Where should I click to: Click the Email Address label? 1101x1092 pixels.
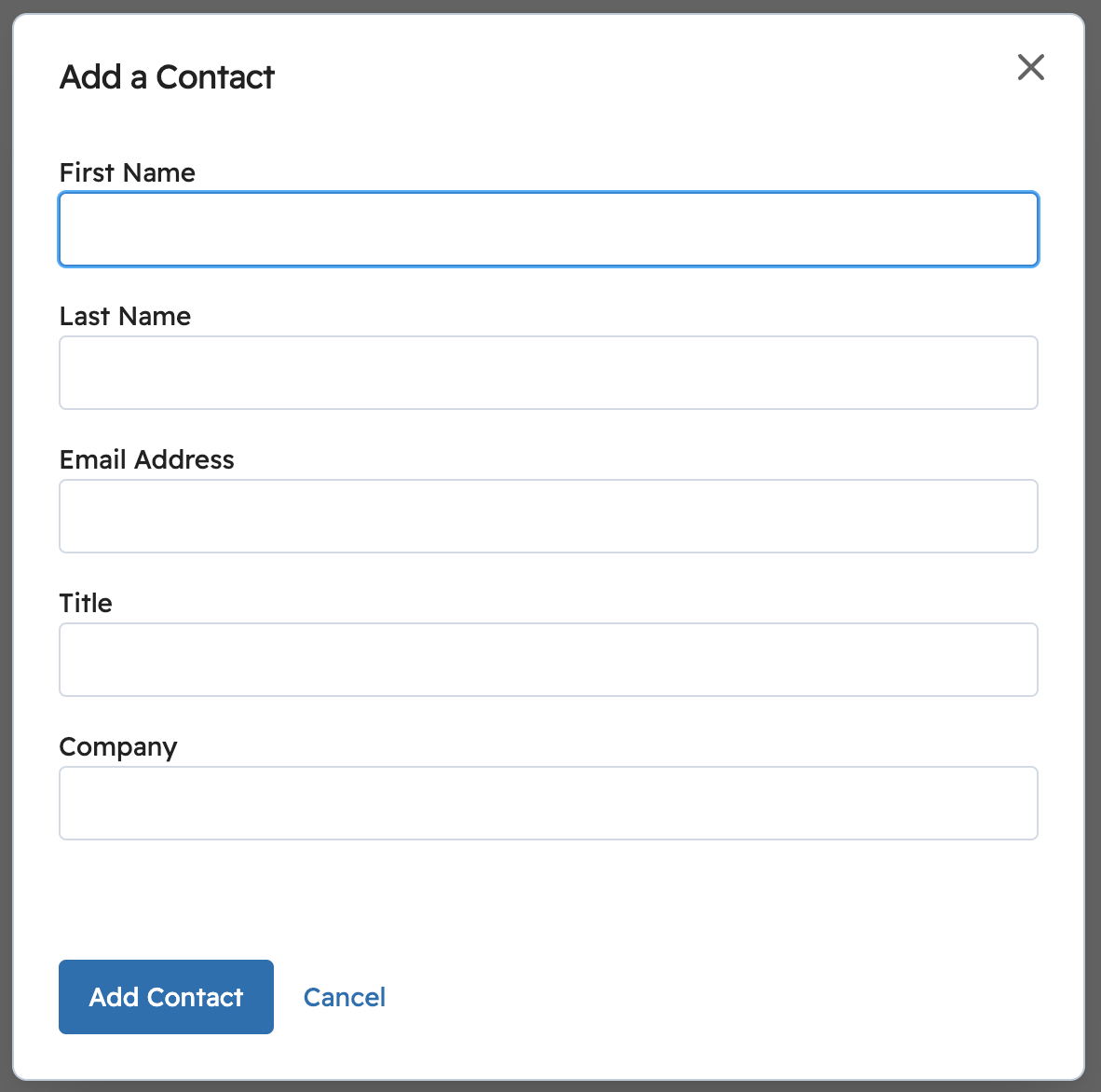coord(146,459)
